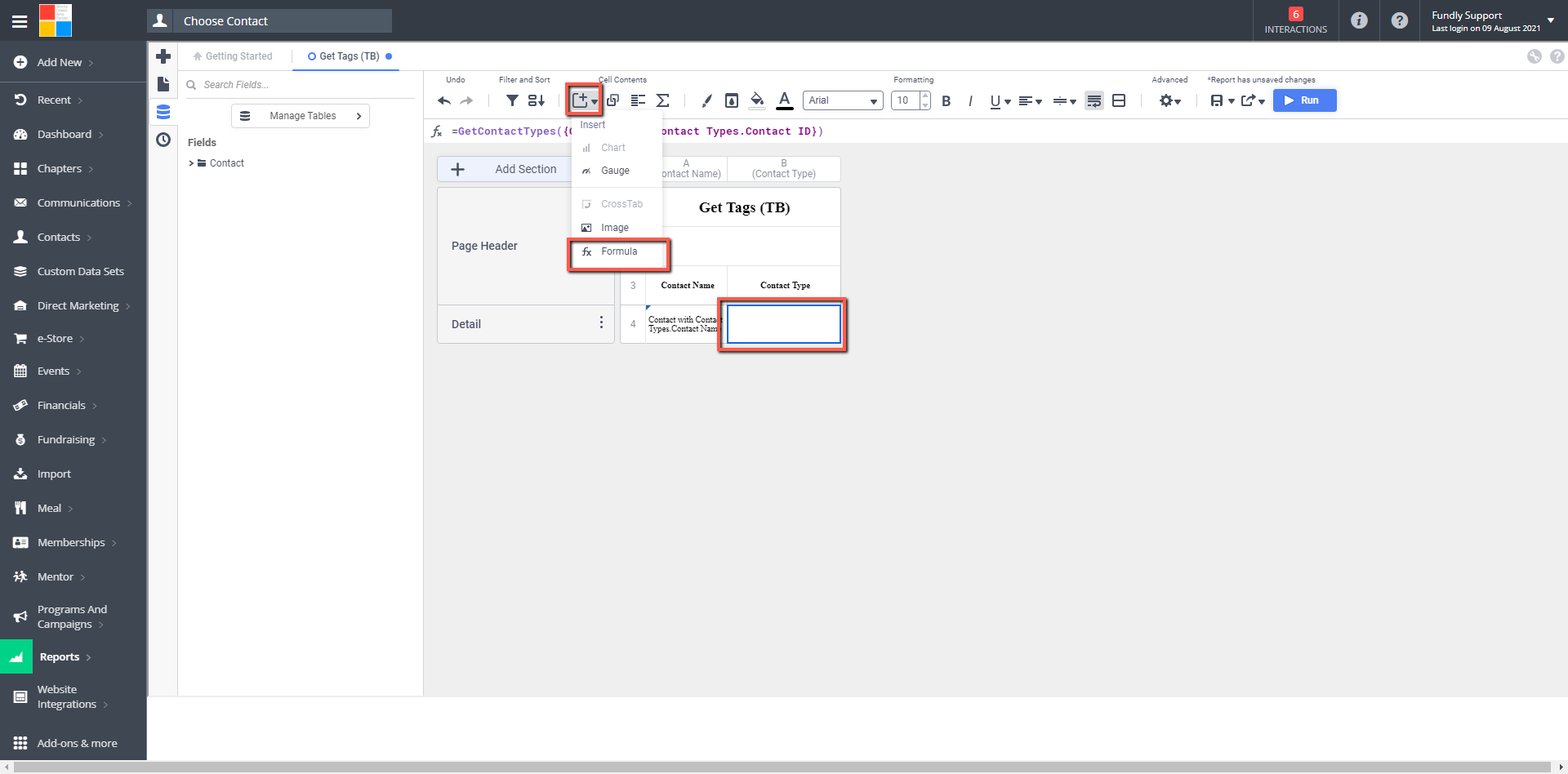Click the wrench tool icon near top right
The height and width of the screenshot is (774, 1568).
[x=1535, y=56]
